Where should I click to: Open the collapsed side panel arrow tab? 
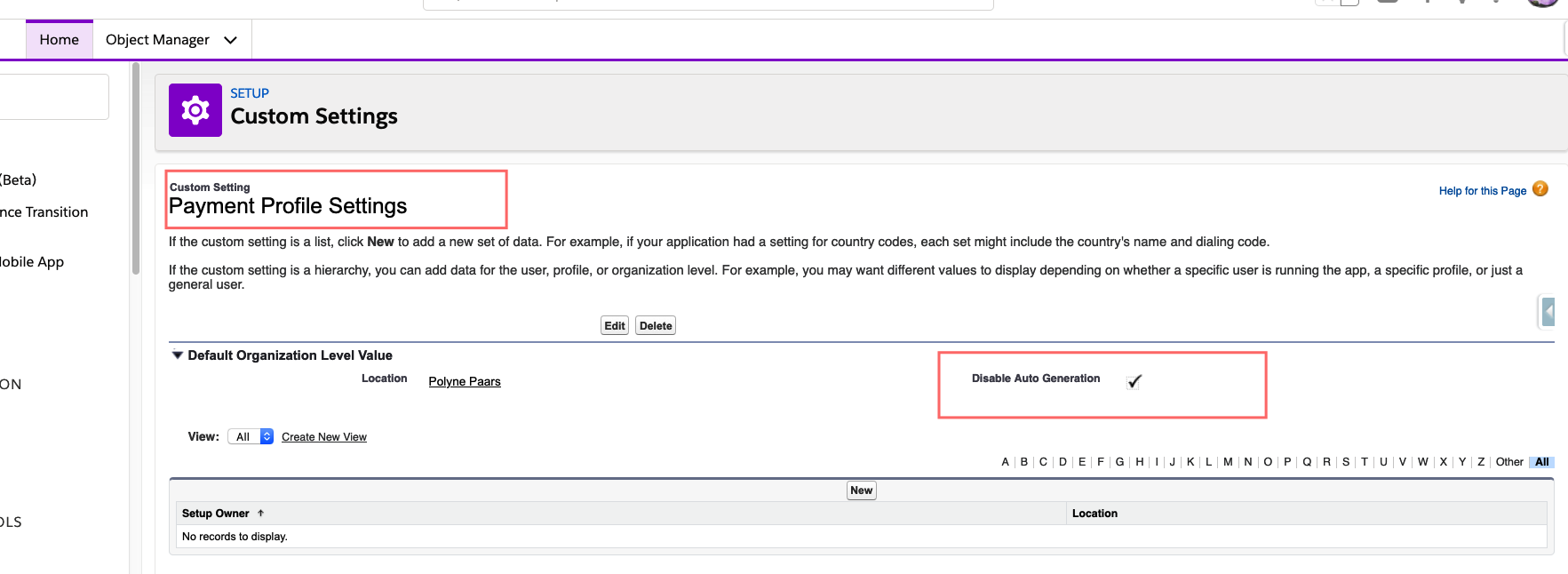(x=1548, y=312)
